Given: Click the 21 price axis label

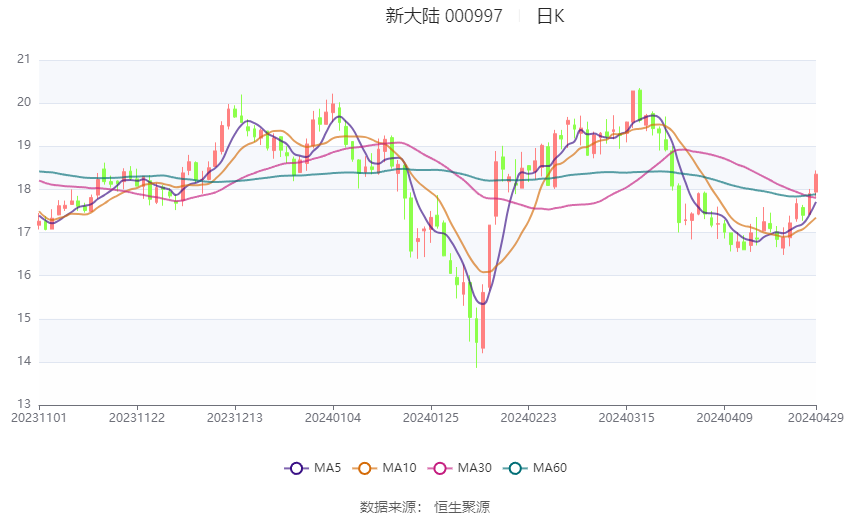Looking at the screenshot, I should (24, 60).
